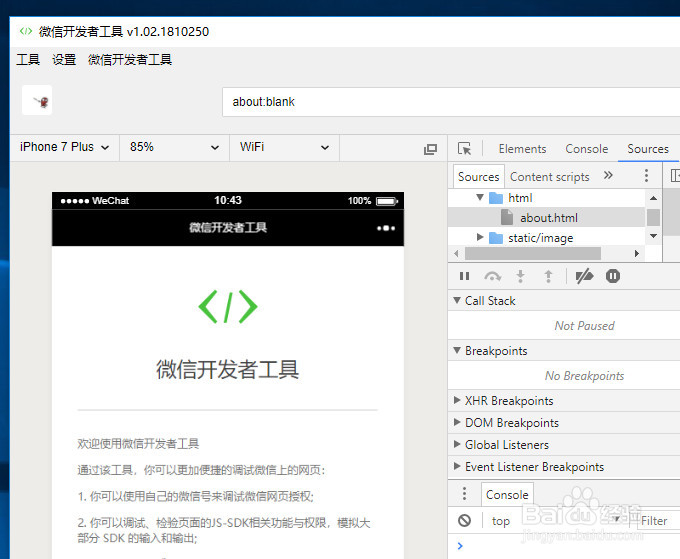Open the 微信开发者工具 menu
Viewport: 680px width, 559px height.
[x=130, y=59]
